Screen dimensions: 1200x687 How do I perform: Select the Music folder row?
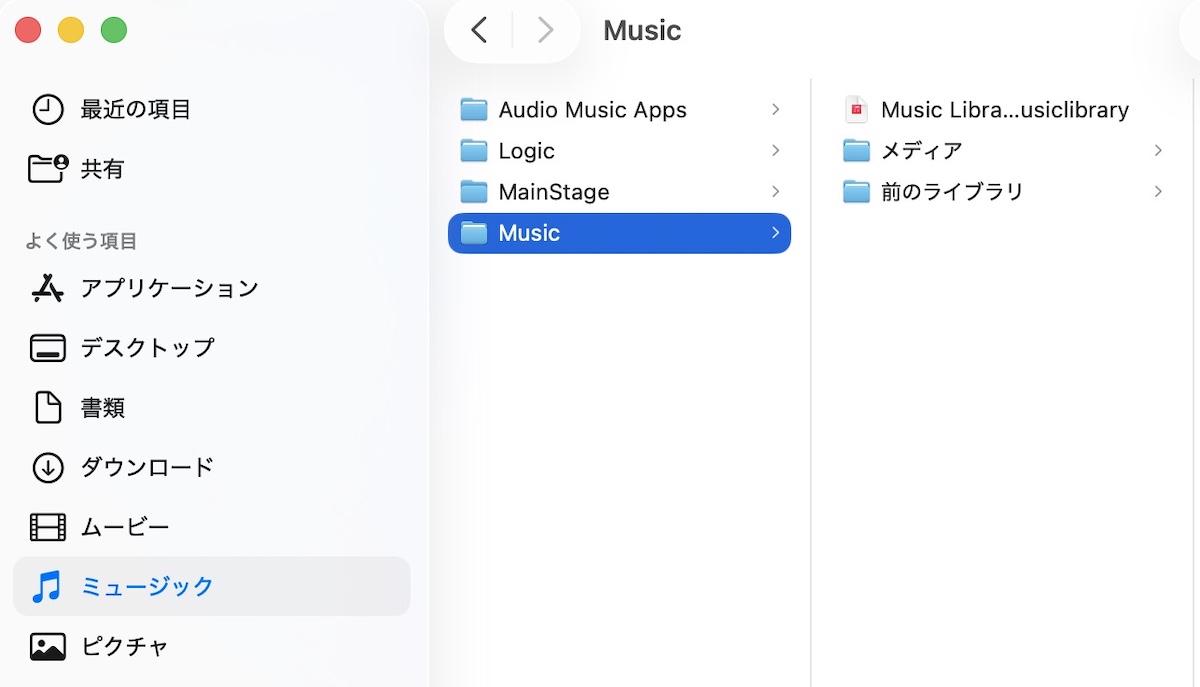618,233
